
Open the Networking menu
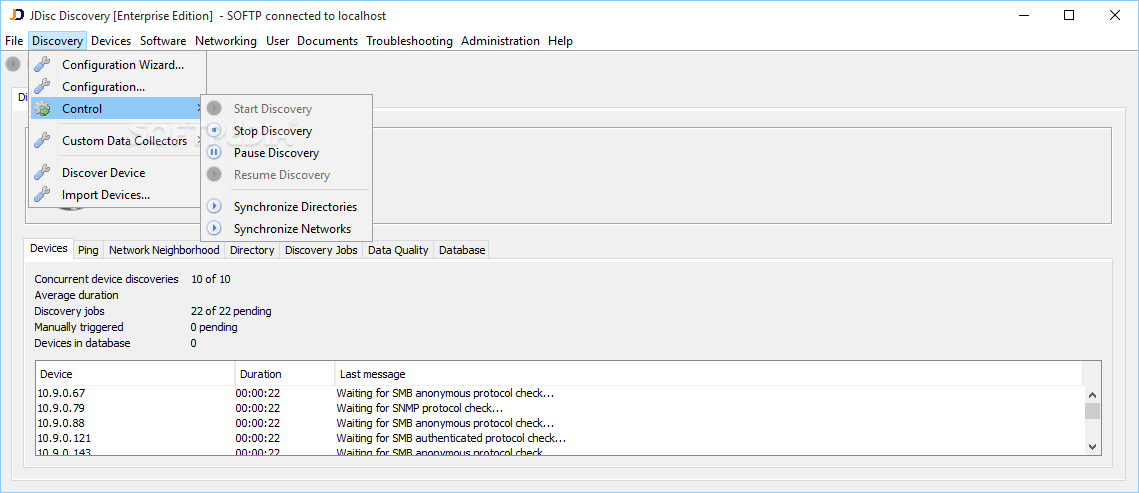click(x=226, y=41)
